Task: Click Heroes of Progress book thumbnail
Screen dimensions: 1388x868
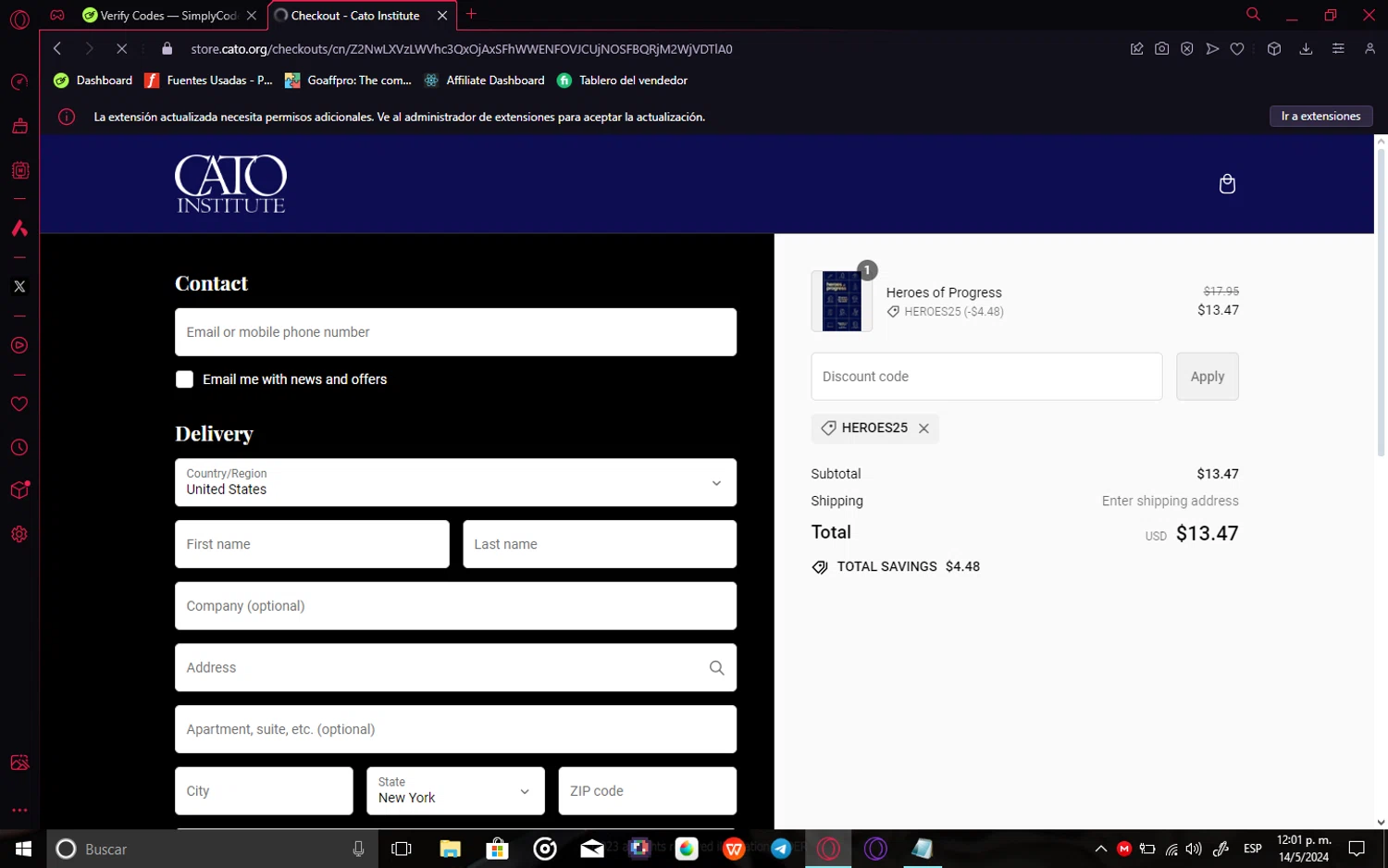Action: [x=841, y=301]
